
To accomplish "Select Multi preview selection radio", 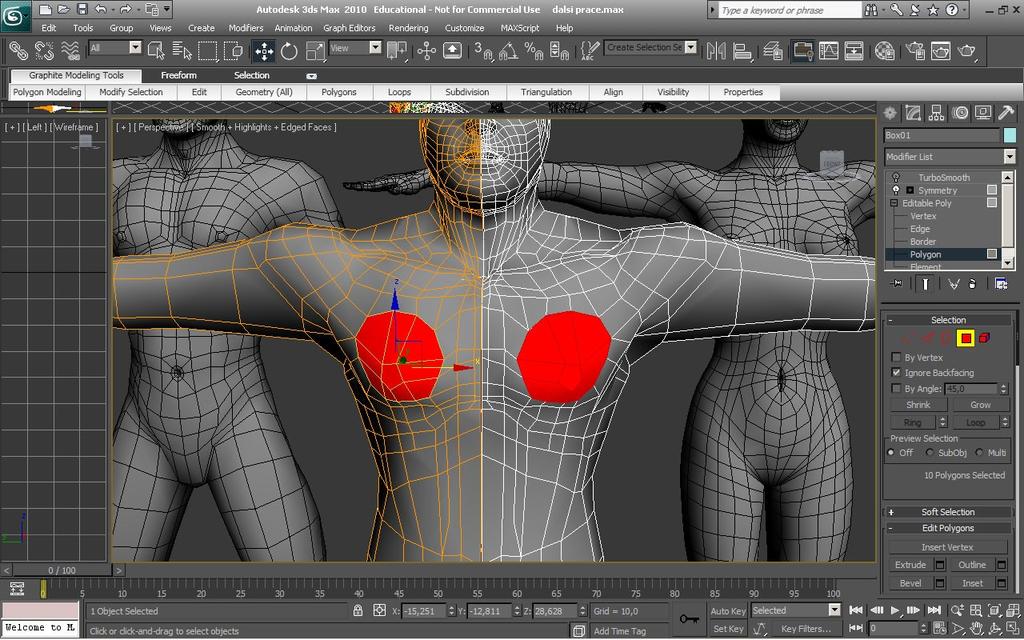I will point(979,452).
